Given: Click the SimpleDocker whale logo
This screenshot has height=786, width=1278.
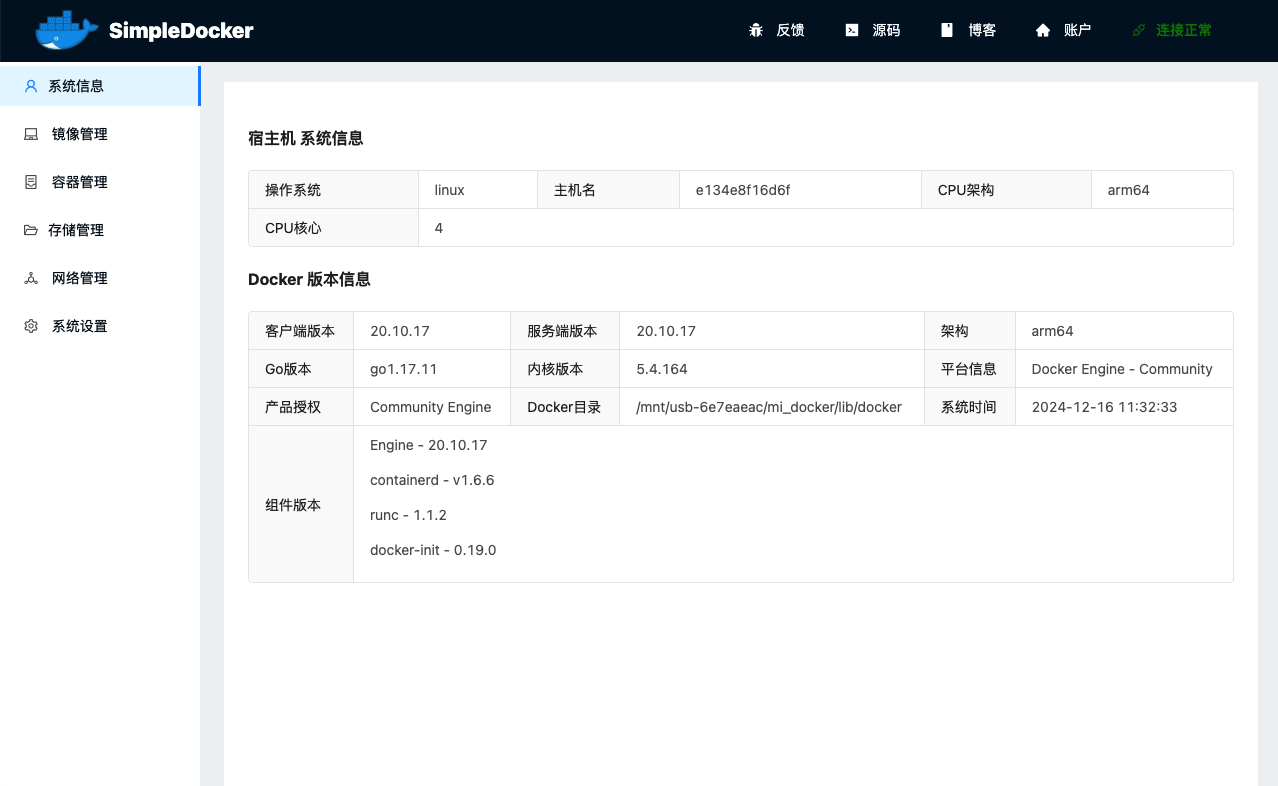Looking at the screenshot, I should point(64,30).
